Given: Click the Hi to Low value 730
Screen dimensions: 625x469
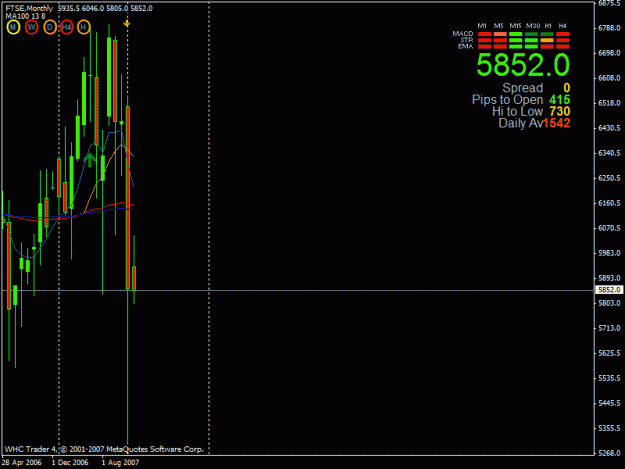Looking at the screenshot, I should [x=560, y=112].
